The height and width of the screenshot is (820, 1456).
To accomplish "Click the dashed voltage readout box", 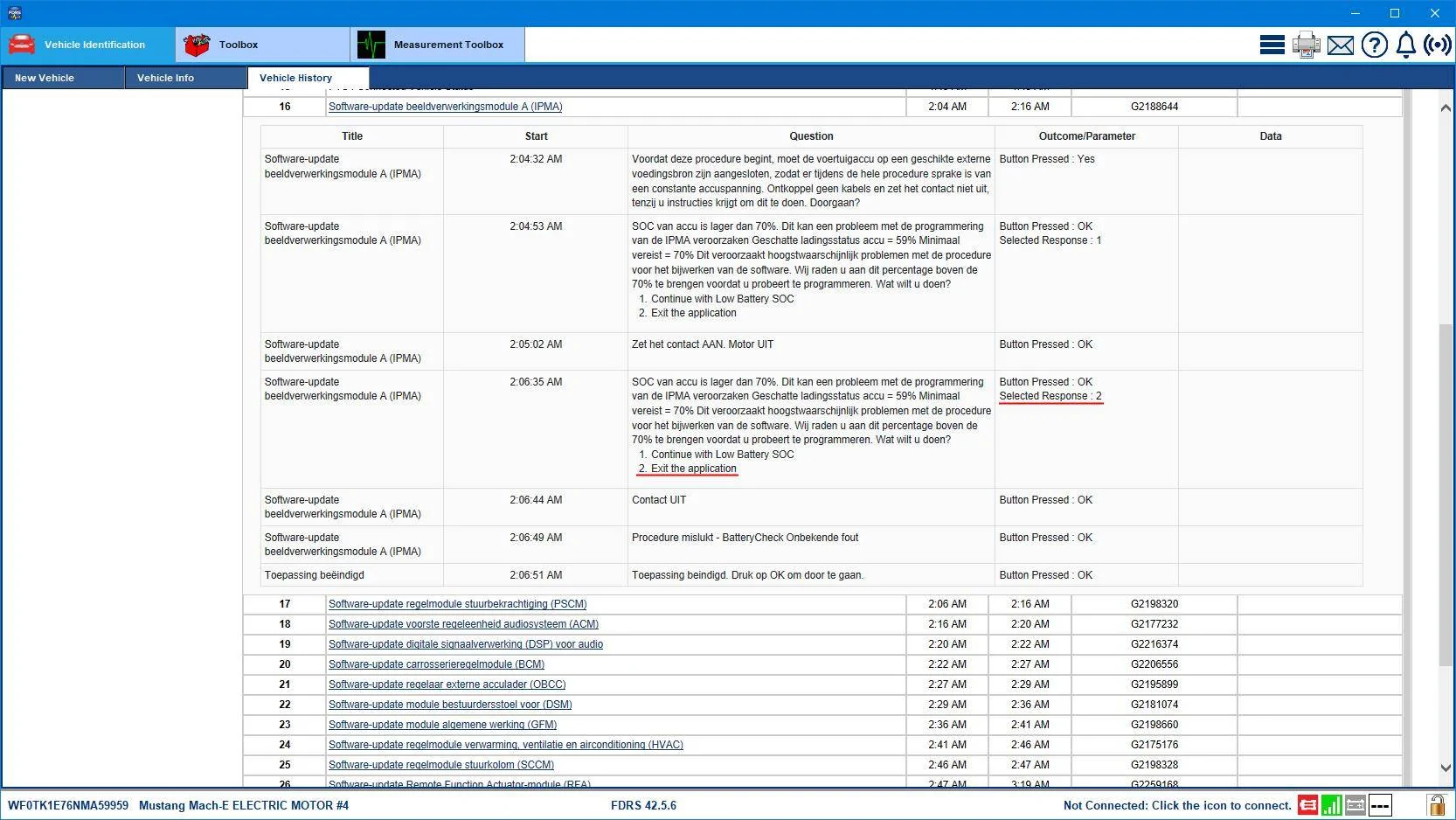I will point(1380,805).
